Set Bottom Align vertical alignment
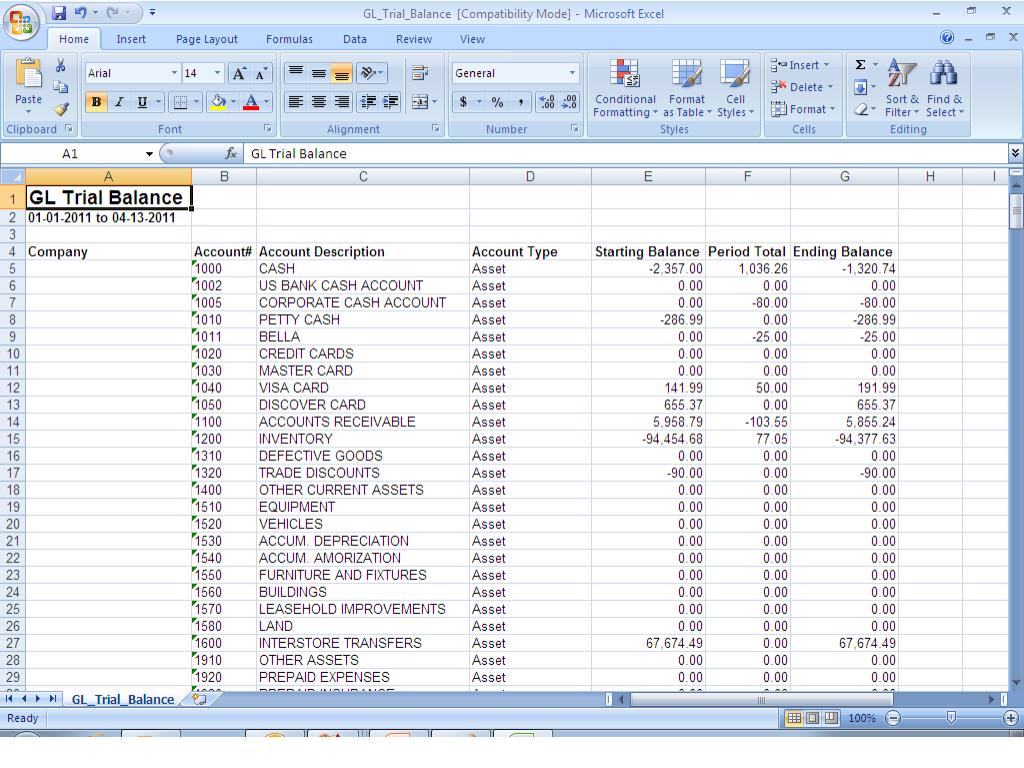The width and height of the screenshot is (1024, 768). pyautogui.click(x=342, y=73)
